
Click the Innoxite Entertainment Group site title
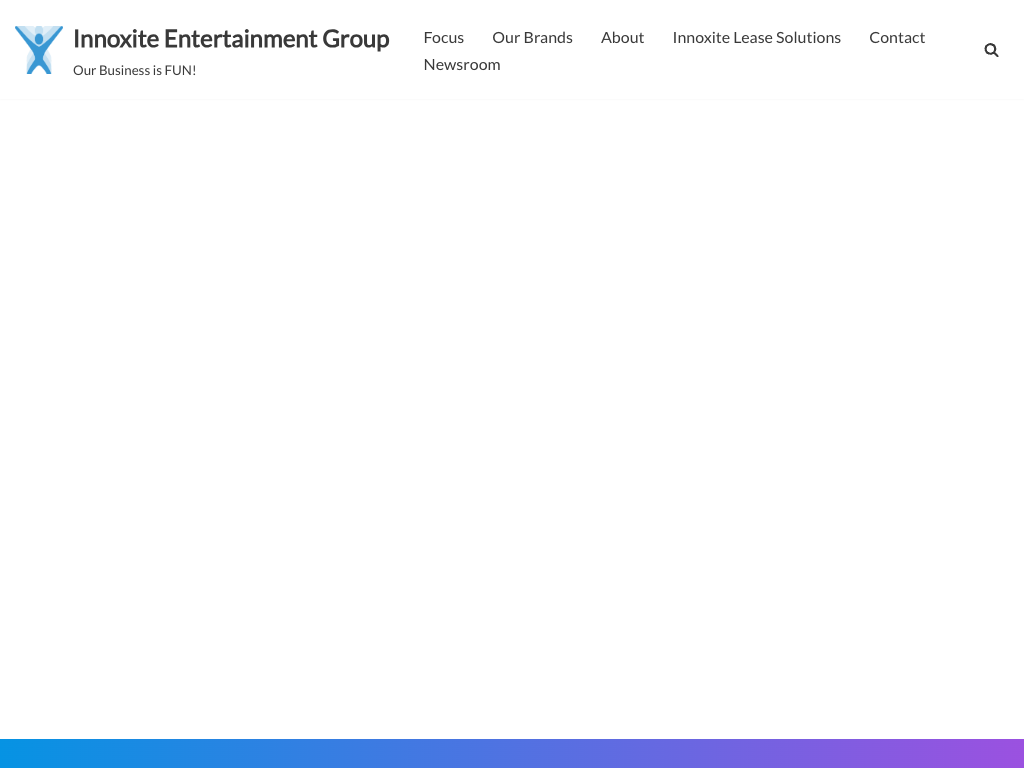(x=231, y=39)
